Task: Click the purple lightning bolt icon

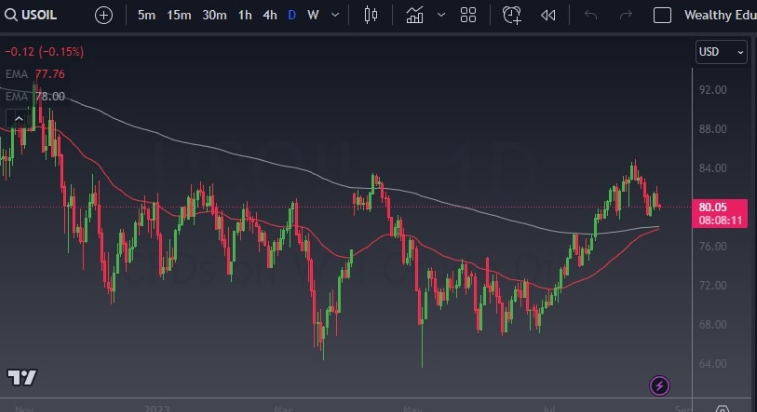Action: pos(659,385)
